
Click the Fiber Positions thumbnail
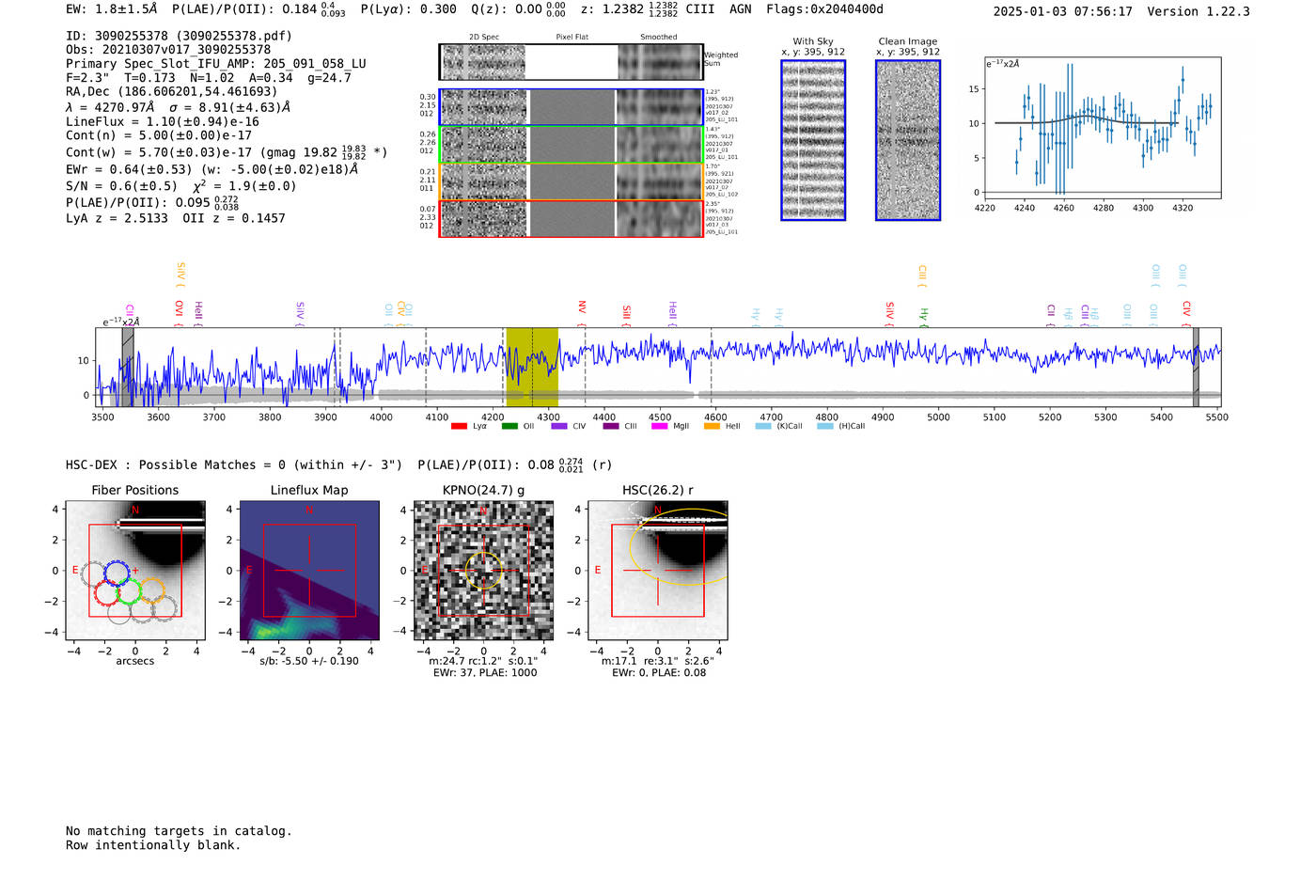pyautogui.click(x=135, y=571)
